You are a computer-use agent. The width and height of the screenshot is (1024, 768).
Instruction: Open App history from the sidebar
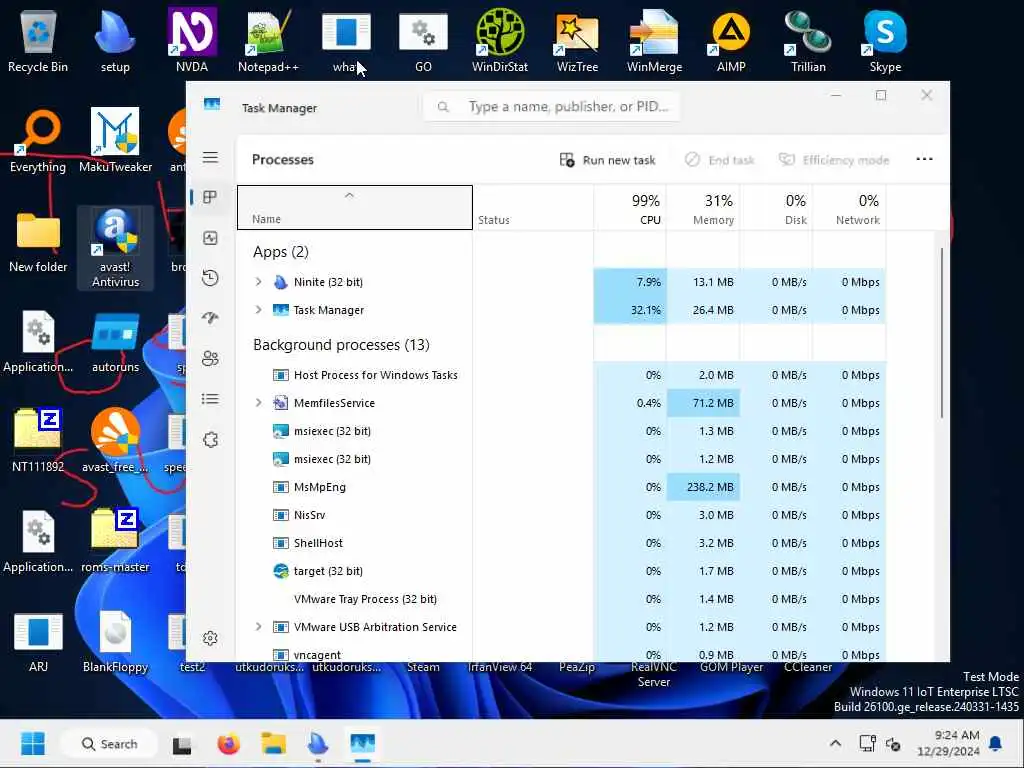coord(210,278)
